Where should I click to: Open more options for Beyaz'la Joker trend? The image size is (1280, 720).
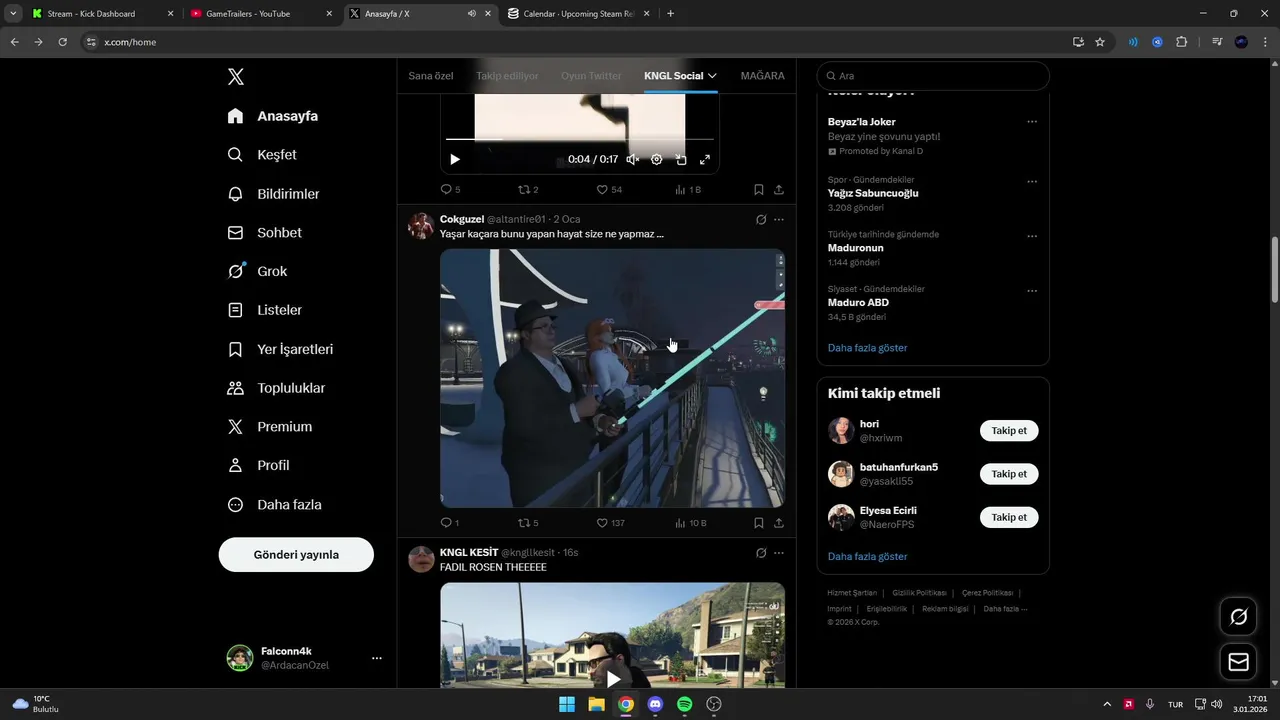click(x=1032, y=122)
